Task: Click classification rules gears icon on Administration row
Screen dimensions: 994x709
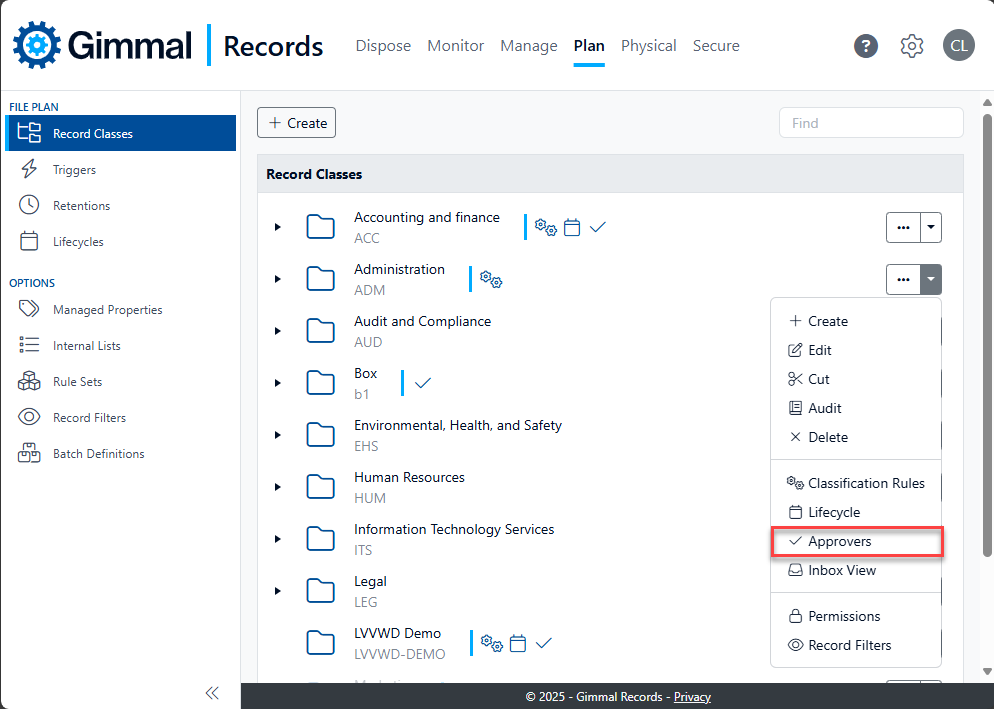Action: 491,279
